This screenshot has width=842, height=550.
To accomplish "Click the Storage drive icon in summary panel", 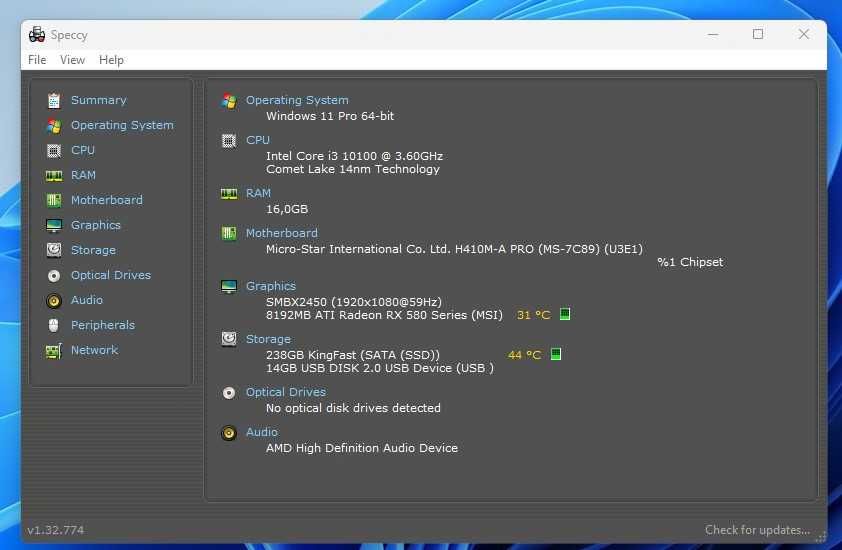I will tap(229, 339).
